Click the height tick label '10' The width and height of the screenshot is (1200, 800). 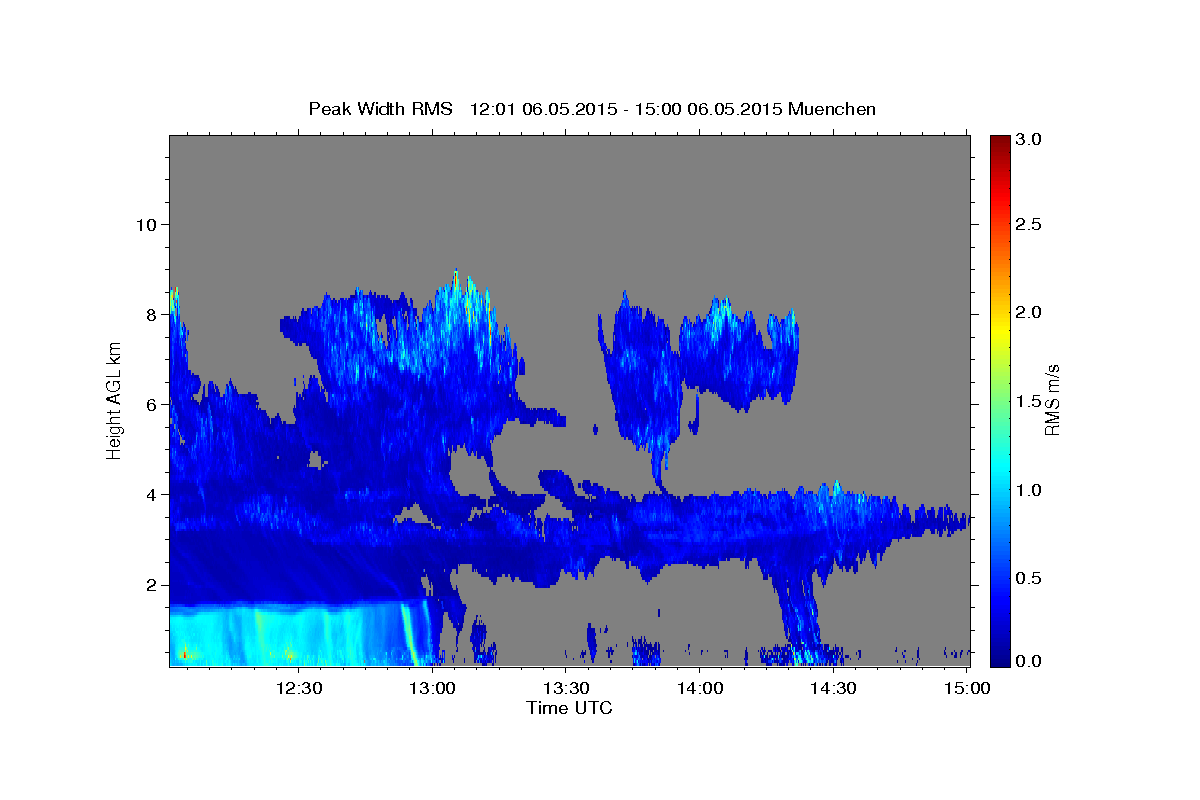[146, 224]
